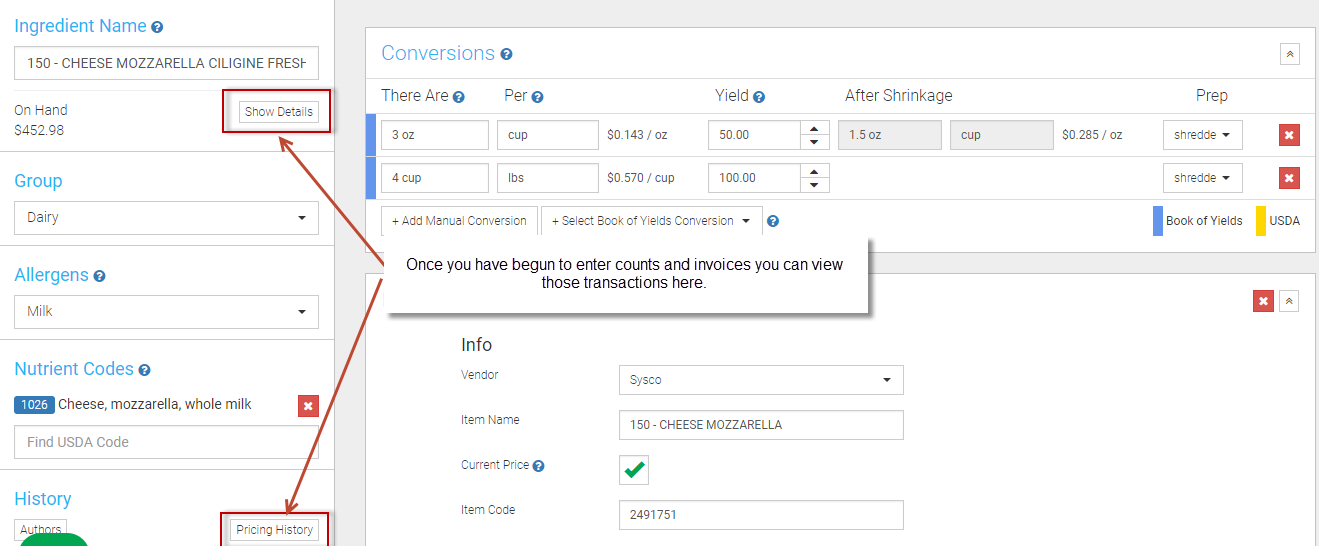Image resolution: width=1319 pixels, height=546 pixels.
Task: Click the Per field containing cup
Action: [548, 135]
